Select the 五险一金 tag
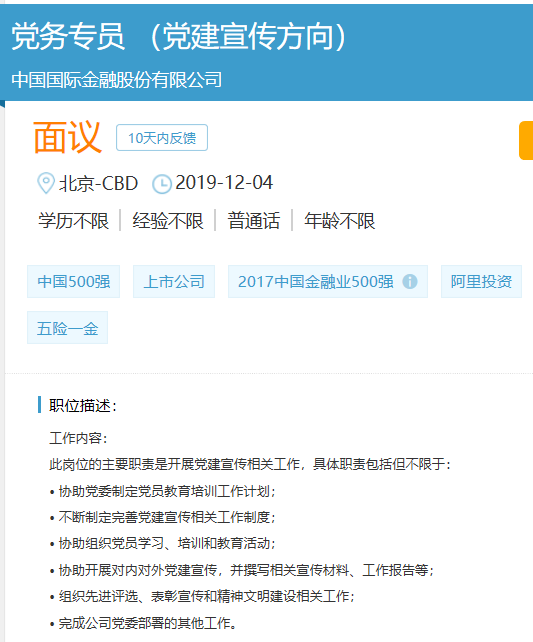Screen dimensions: 533x642 click(x=68, y=328)
